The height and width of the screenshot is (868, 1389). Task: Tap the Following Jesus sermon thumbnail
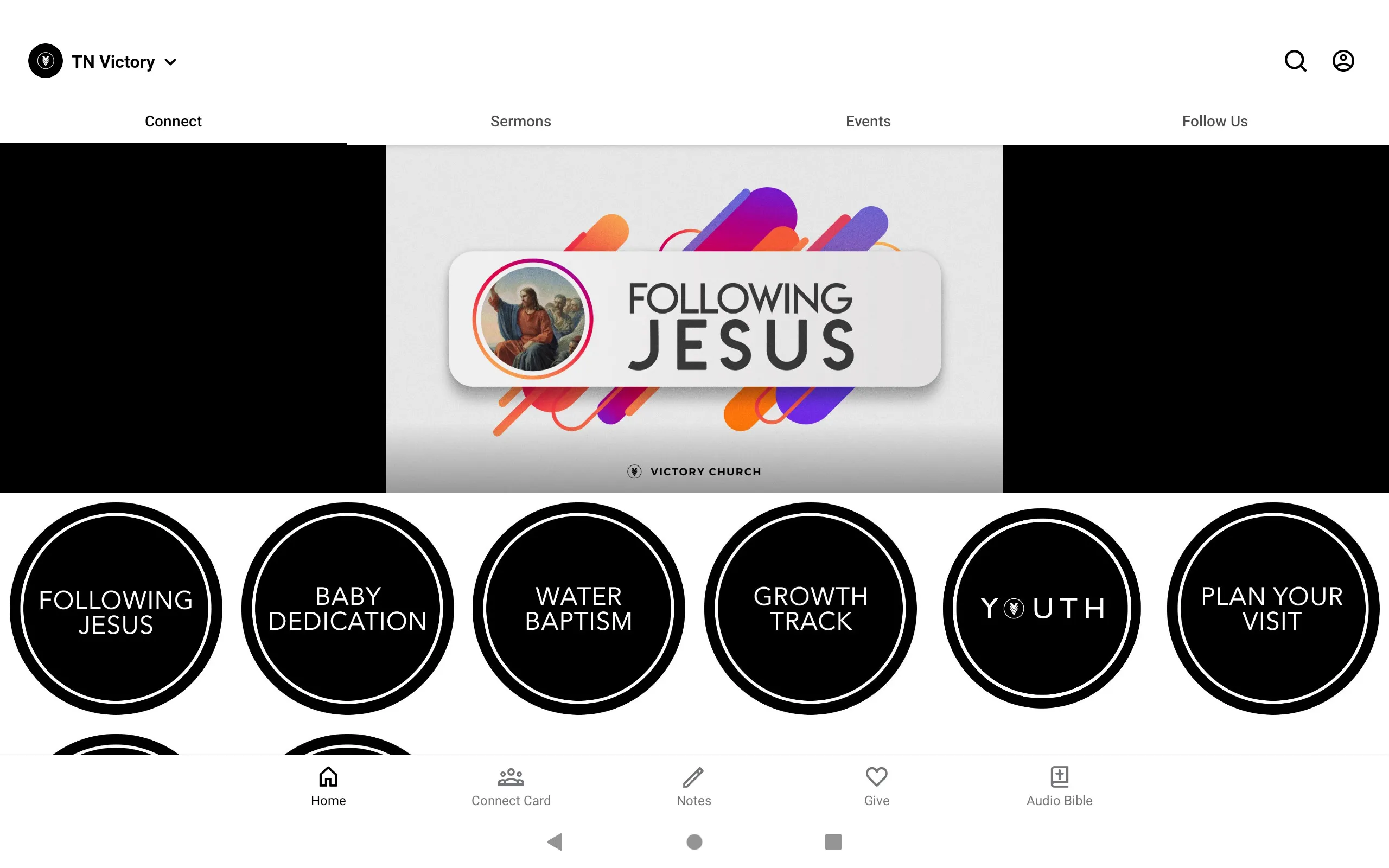pyautogui.click(x=694, y=319)
